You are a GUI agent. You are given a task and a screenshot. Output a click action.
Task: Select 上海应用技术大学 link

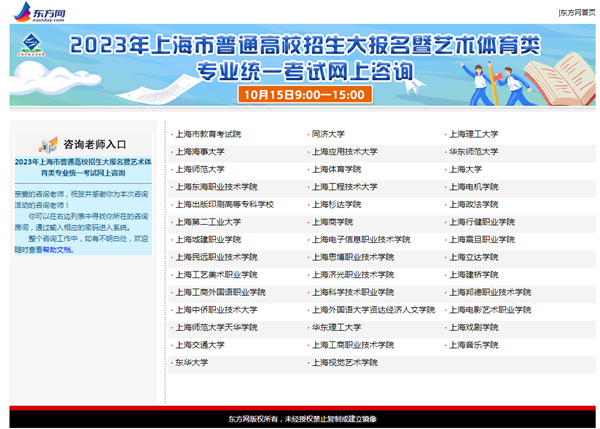tap(345, 152)
